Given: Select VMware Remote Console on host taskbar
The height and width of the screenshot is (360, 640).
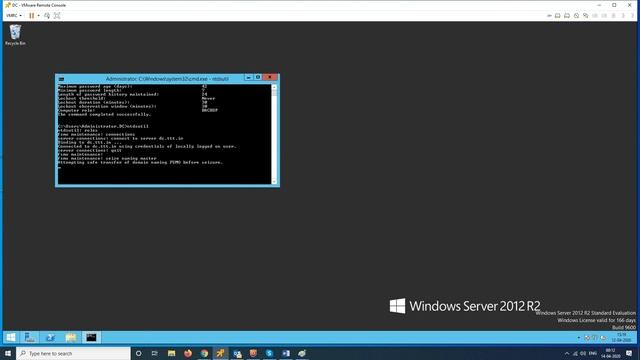Looking at the screenshot, I should [x=220, y=353].
